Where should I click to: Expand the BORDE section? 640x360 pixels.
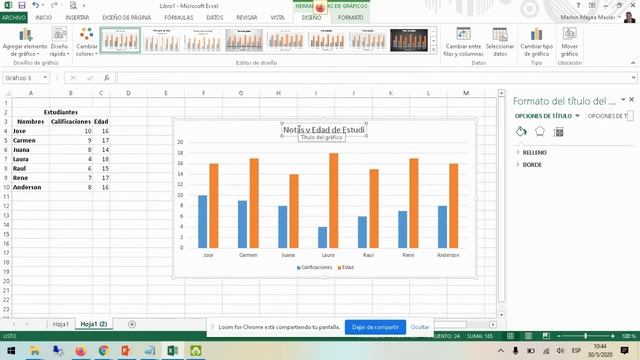click(529, 164)
